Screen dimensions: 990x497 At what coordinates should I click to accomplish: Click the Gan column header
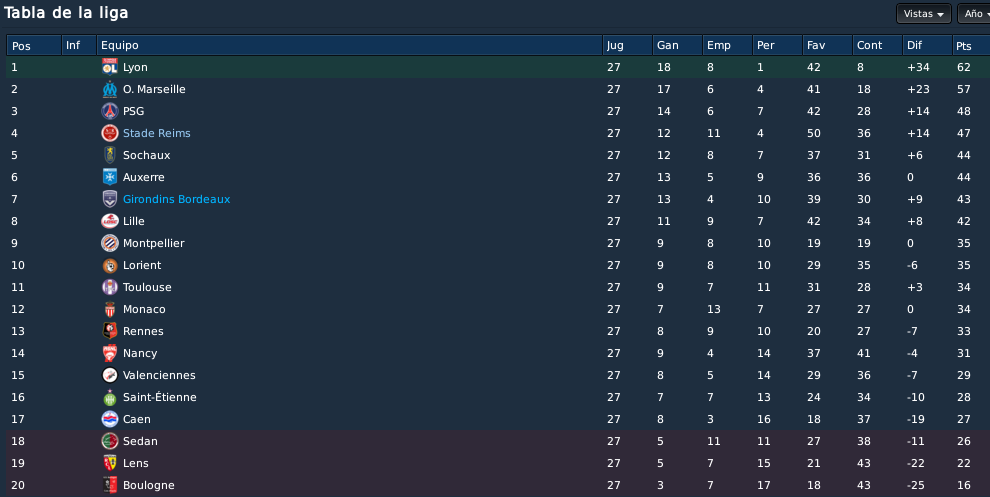click(x=677, y=45)
